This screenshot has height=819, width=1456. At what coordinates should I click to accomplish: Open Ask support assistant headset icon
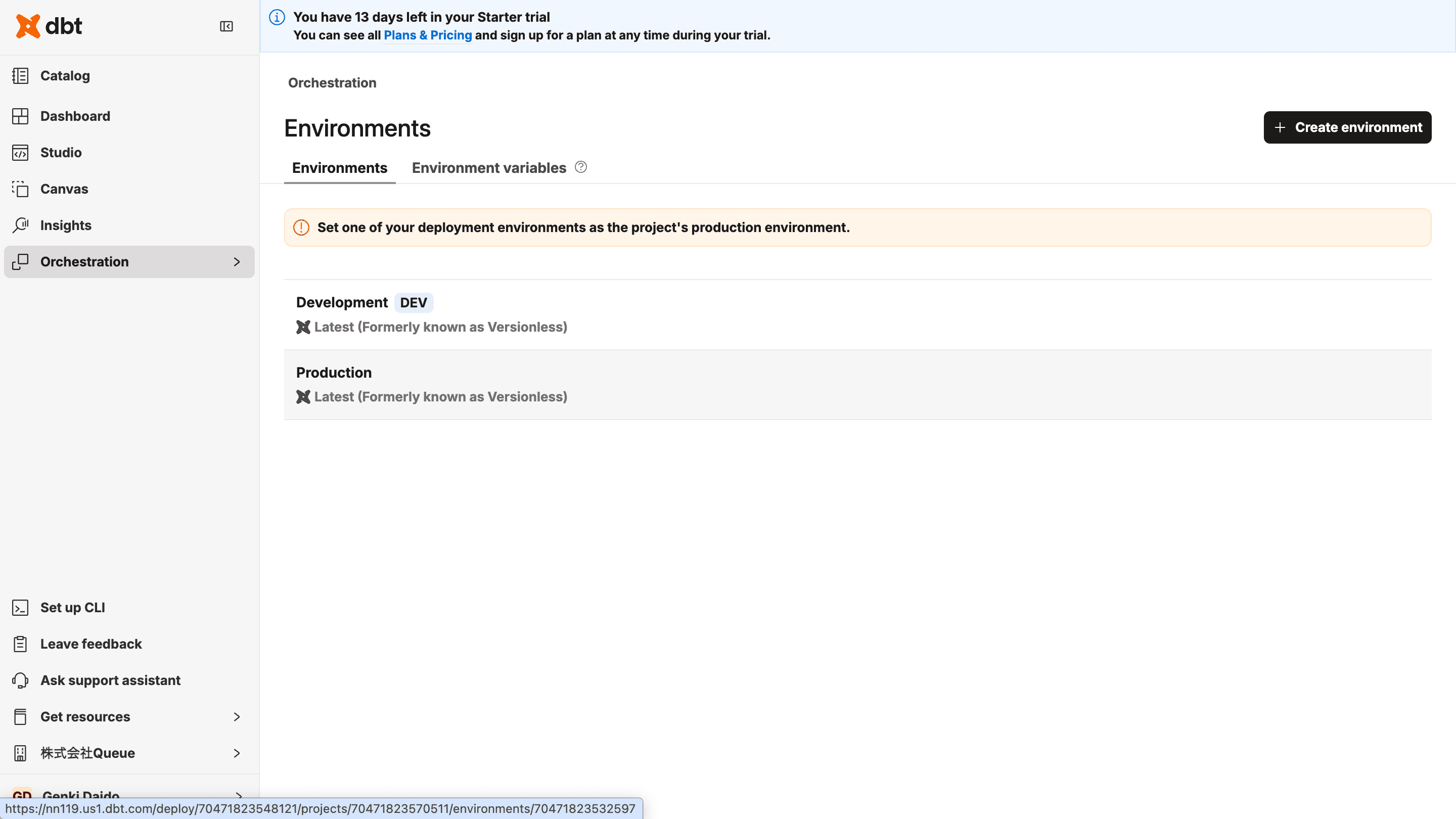point(20,680)
